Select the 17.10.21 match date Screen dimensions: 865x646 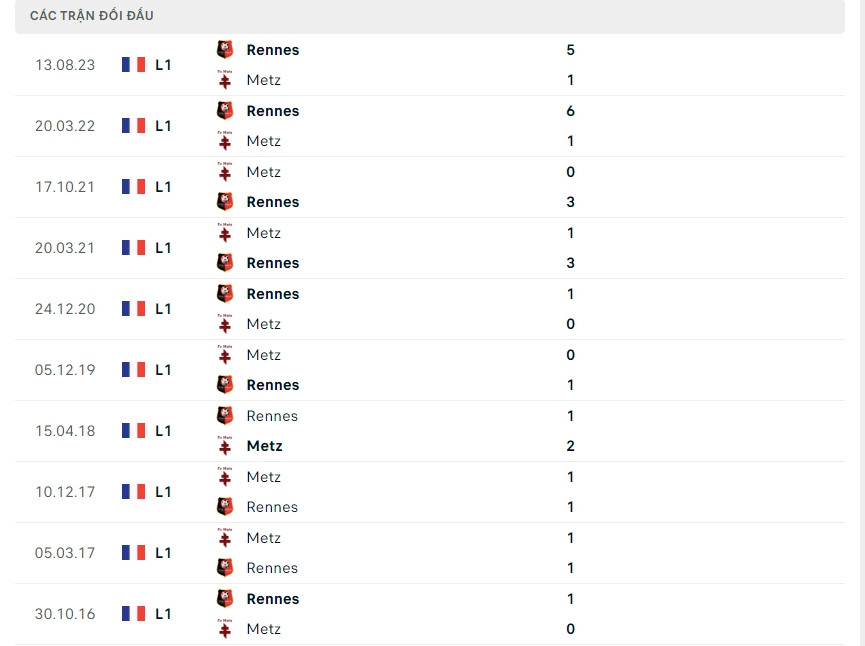[x=65, y=187]
